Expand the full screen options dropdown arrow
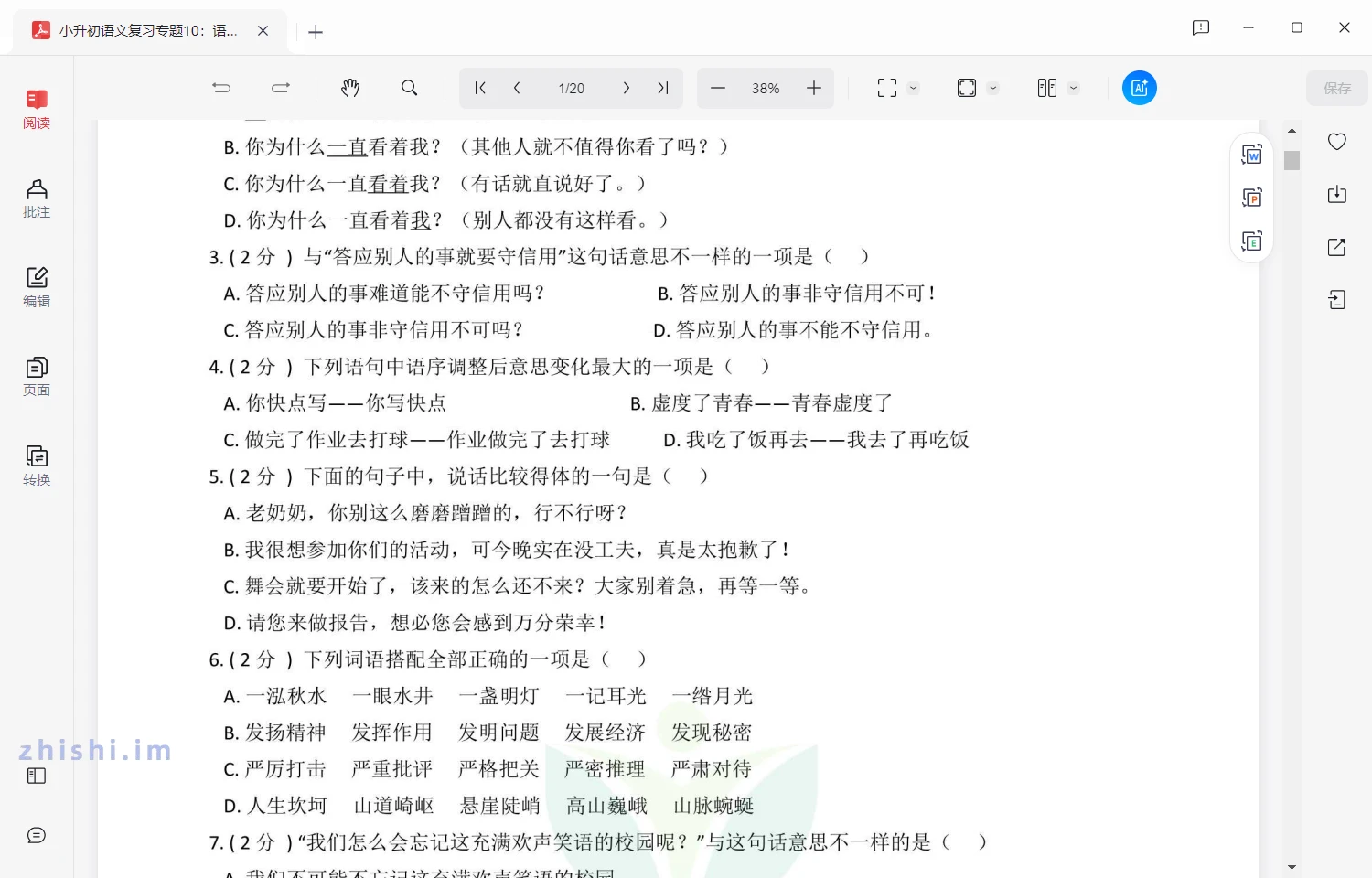This screenshot has width=1372, height=878. pos(913,88)
